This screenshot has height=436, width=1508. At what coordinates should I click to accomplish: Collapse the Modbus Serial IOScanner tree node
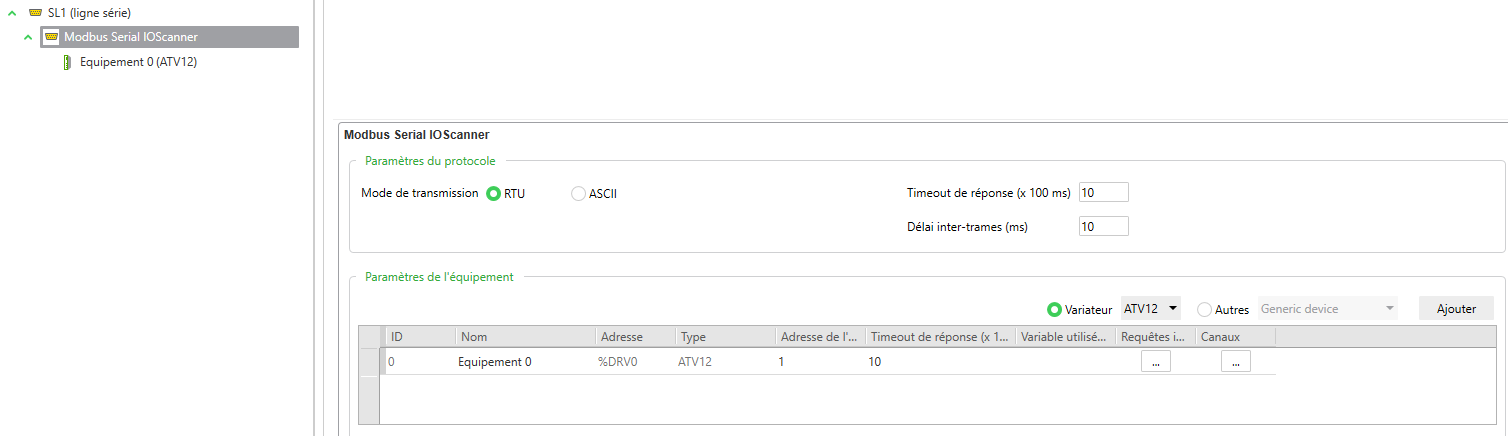(28, 37)
